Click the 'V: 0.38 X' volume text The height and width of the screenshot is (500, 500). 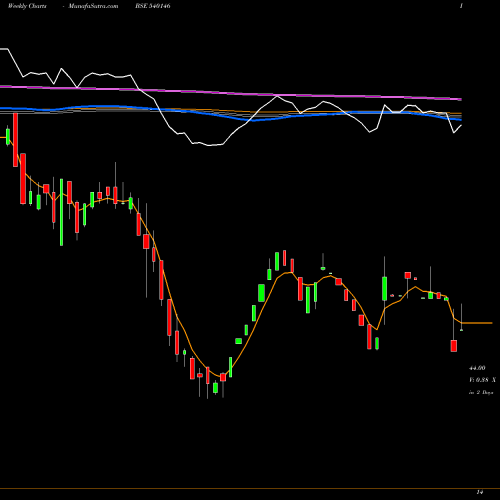(x=482, y=380)
